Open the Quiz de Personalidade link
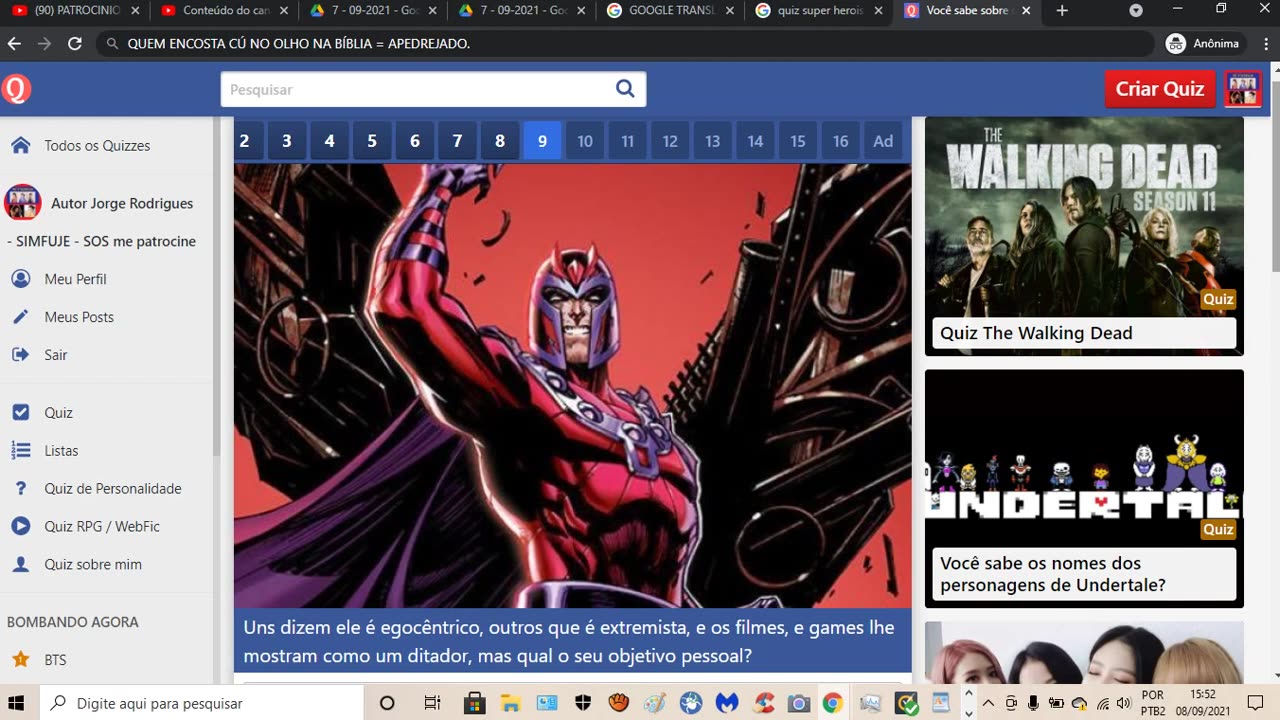Screen dimensions: 1280x720 coord(113,489)
